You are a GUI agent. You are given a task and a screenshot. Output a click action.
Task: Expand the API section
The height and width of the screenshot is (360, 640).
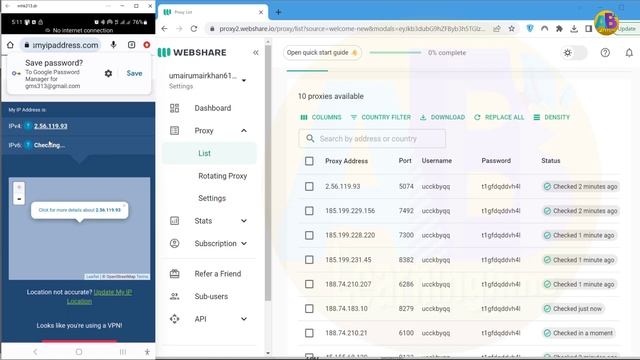pos(244,319)
